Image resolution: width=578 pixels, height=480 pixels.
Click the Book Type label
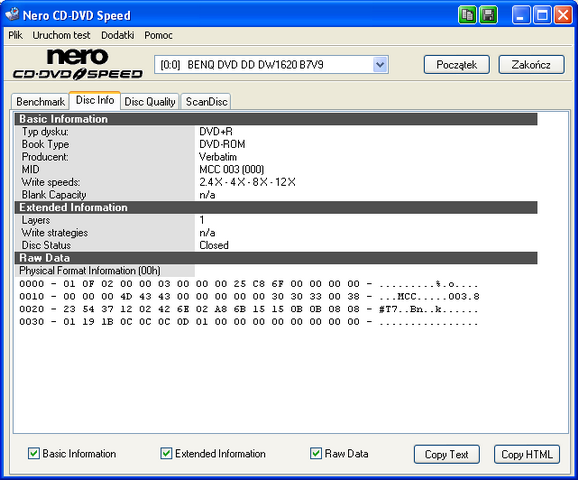45,144
